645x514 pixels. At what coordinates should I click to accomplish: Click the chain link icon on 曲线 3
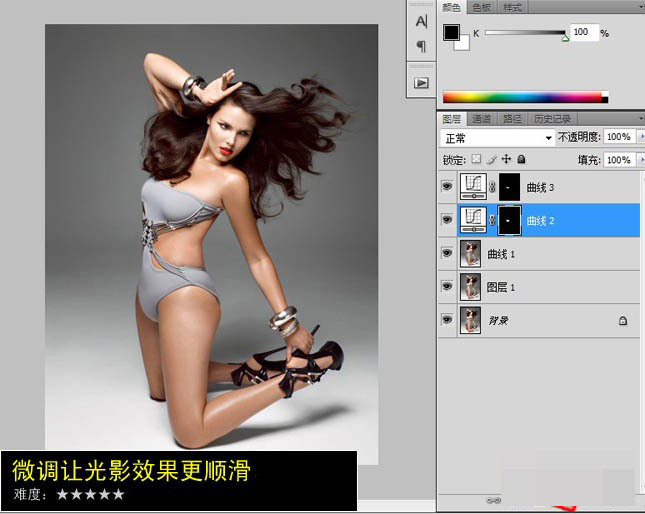[x=491, y=187]
